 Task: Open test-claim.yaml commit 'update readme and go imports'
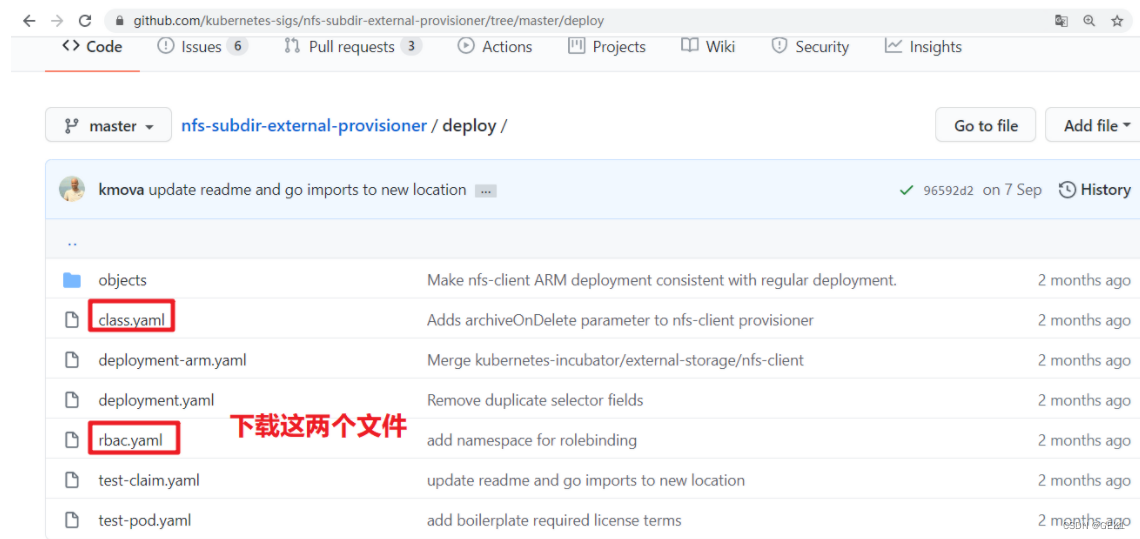tap(586, 480)
